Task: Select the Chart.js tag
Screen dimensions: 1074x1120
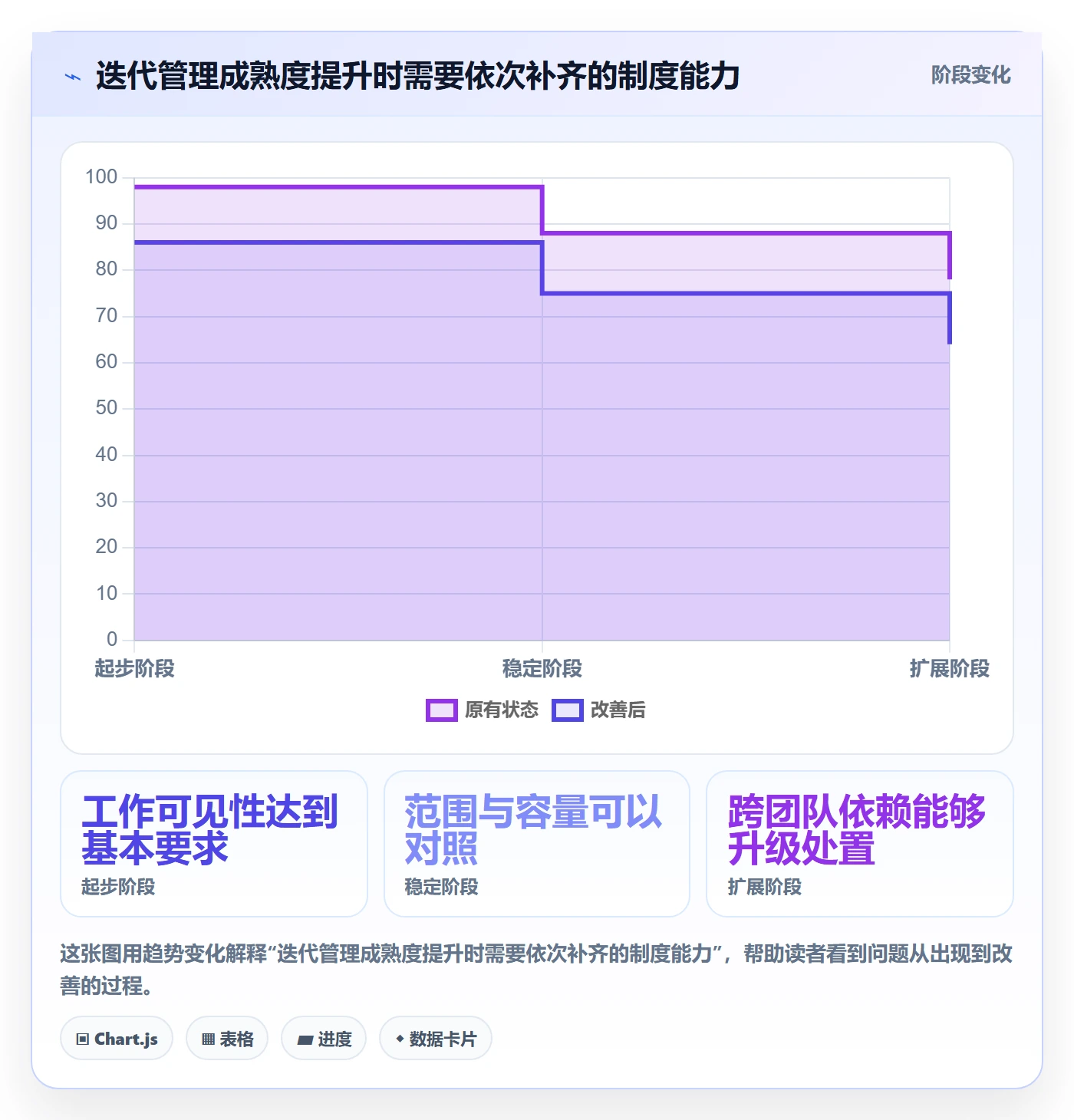Action: pyautogui.click(x=117, y=1039)
